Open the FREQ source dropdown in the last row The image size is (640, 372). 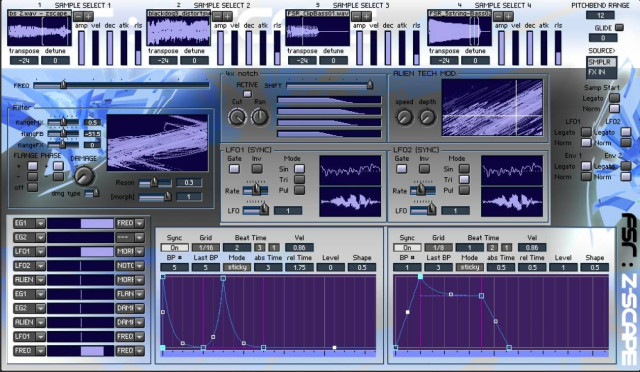click(40, 351)
